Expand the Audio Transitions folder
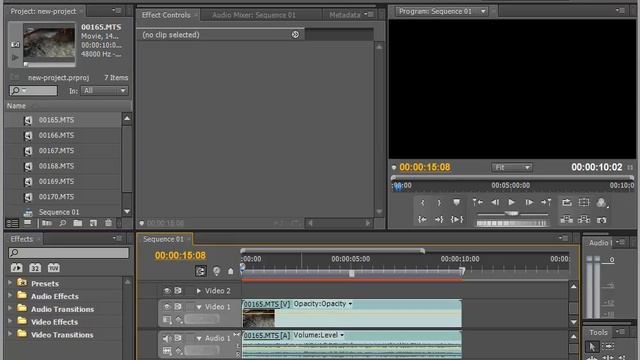This screenshot has height=360, width=640. click(10, 308)
